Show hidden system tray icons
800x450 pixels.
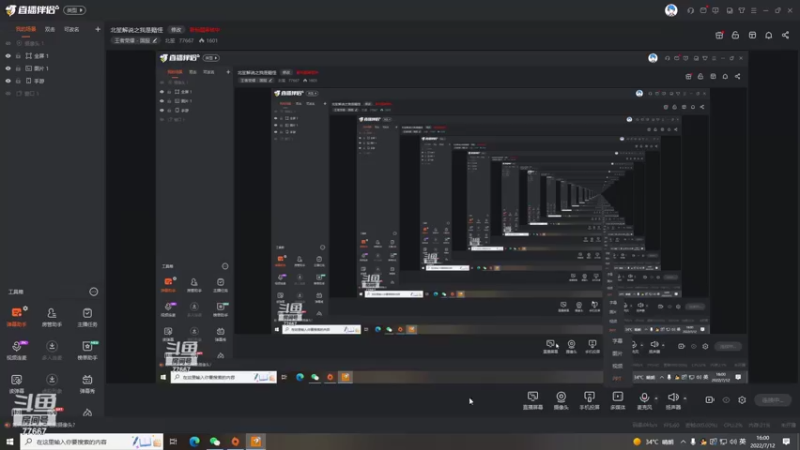(683, 441)
